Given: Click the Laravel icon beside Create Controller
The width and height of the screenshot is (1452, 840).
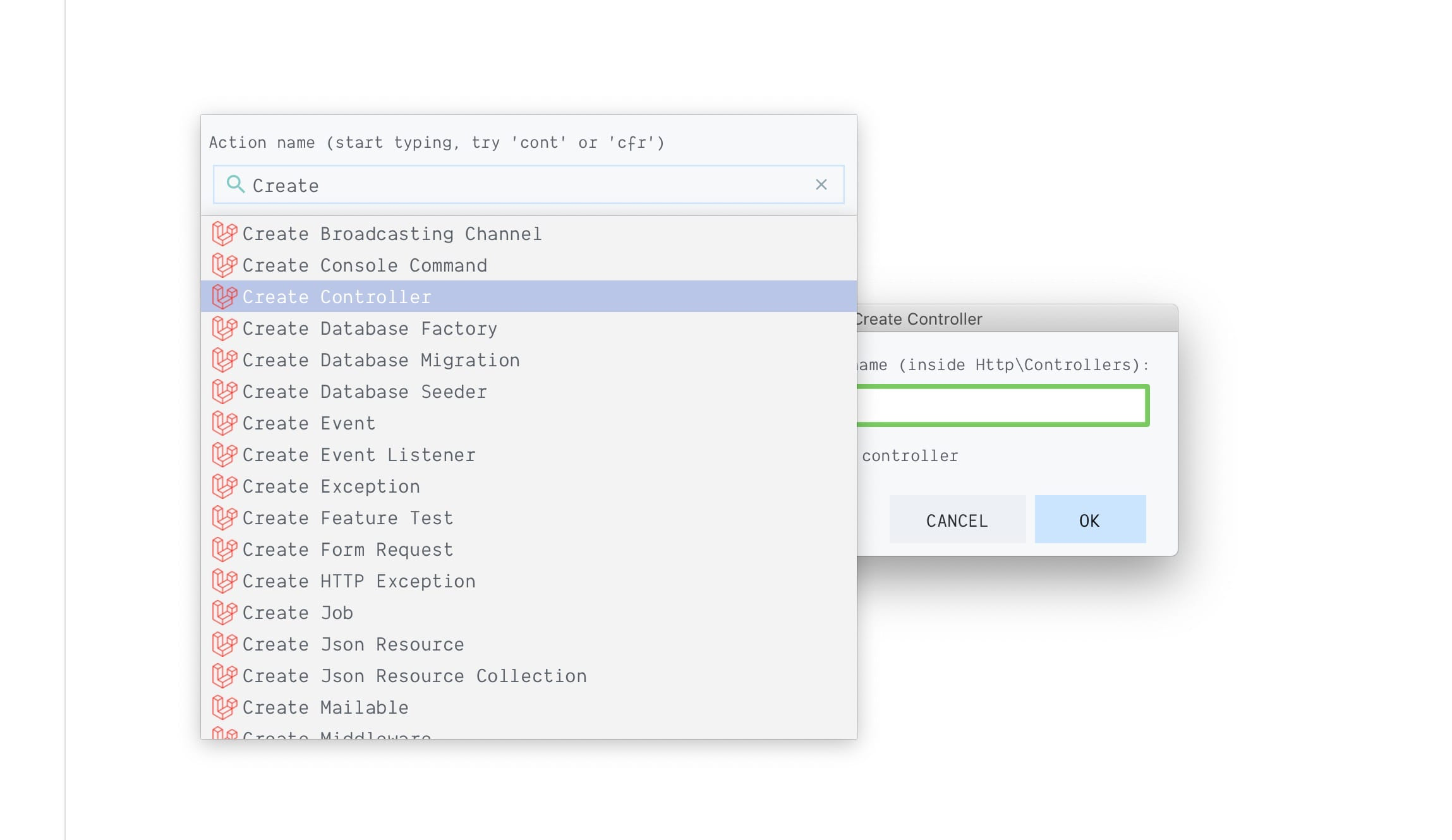Looking at the screenshot, I should [x=224, y=296].
